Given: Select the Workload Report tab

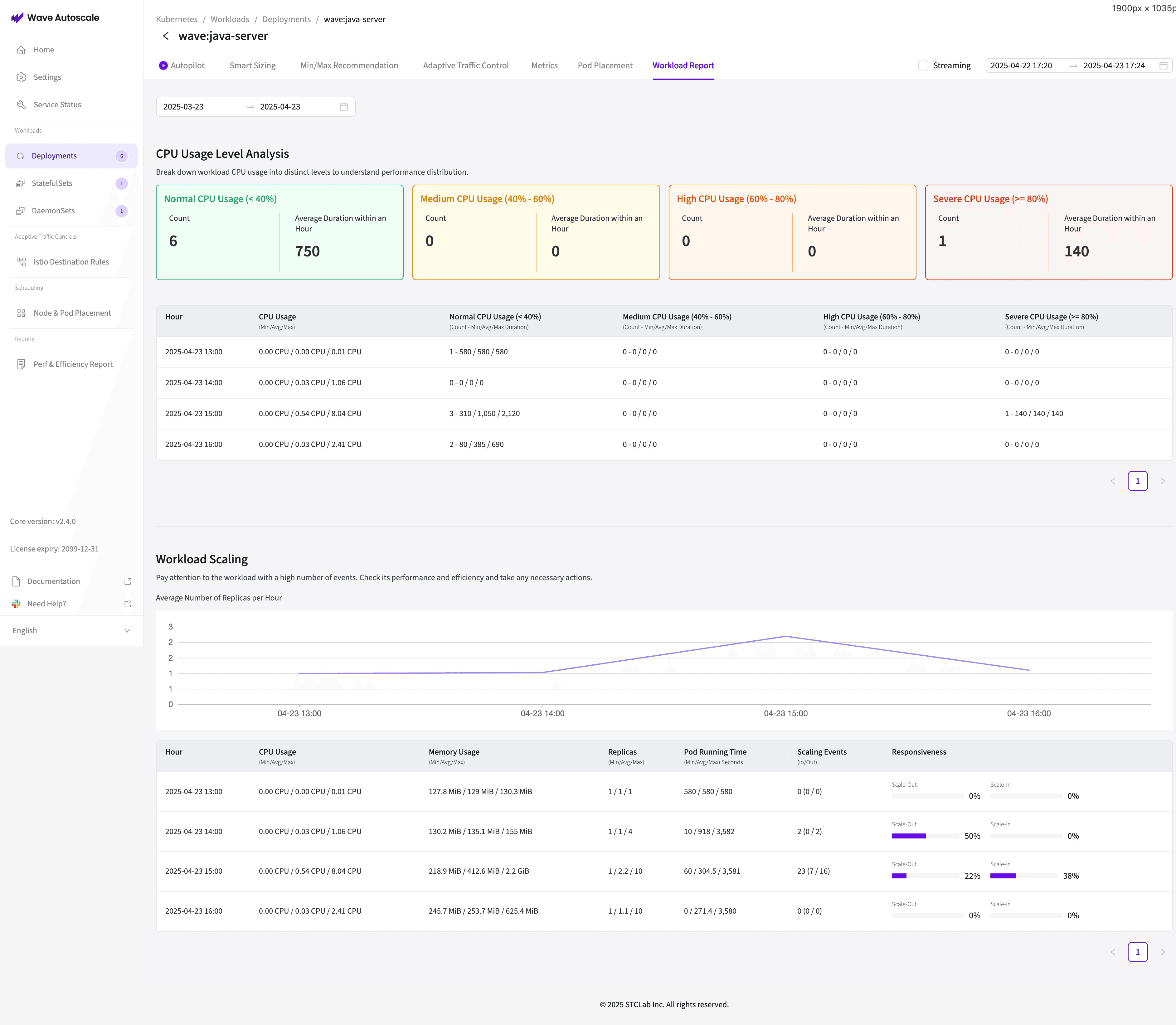Looking at the screenshot, I should [683, 66].
